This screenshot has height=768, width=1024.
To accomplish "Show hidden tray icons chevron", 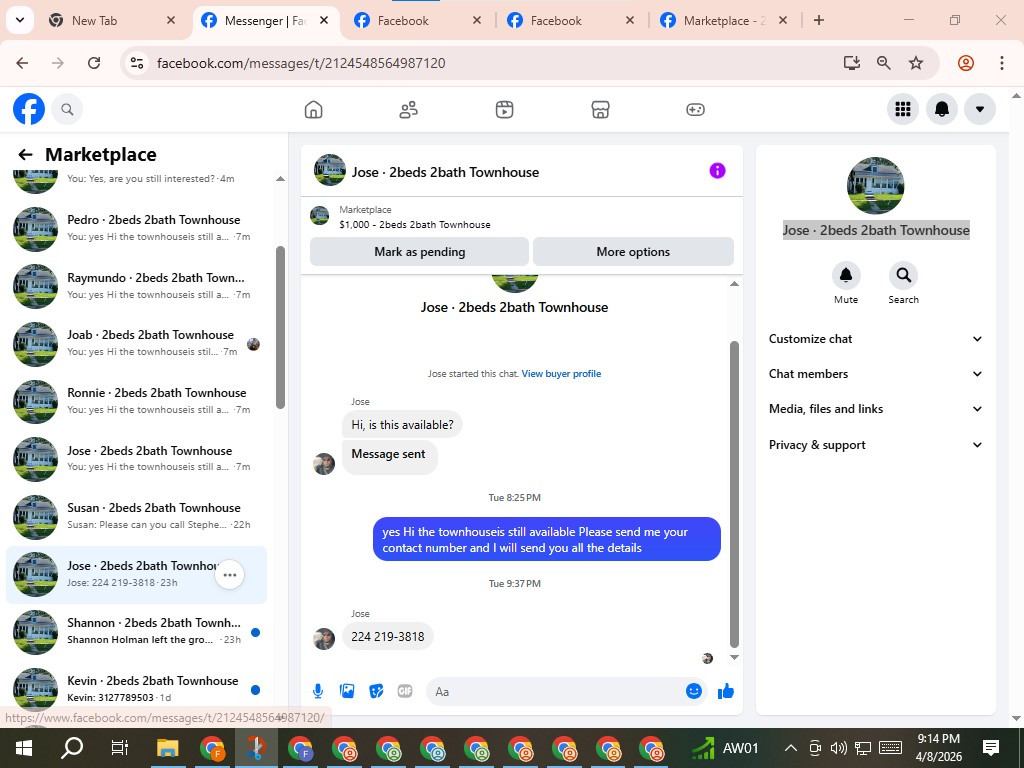I will click(790, 748).
